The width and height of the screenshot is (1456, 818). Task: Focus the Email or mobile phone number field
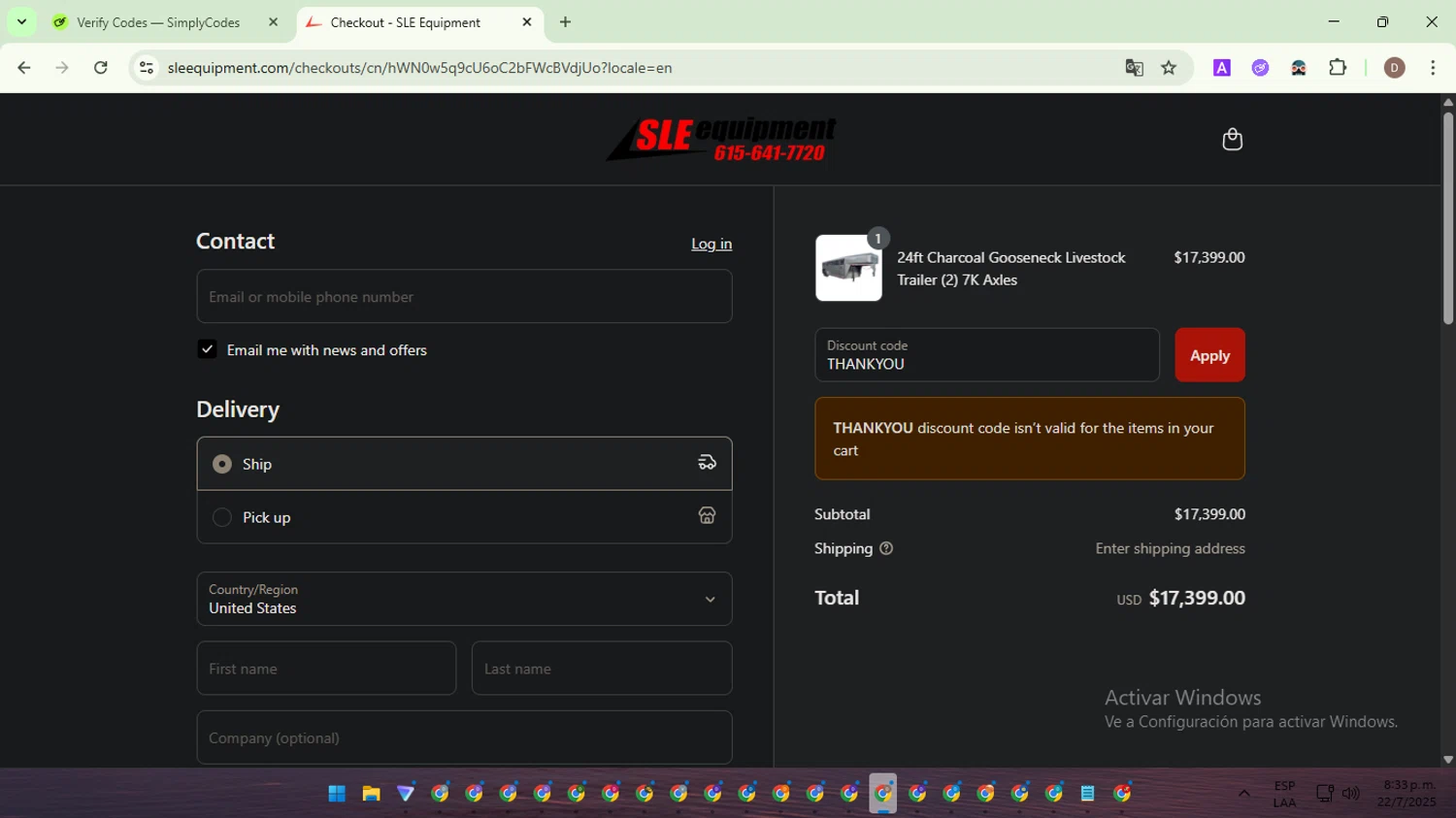464,296
